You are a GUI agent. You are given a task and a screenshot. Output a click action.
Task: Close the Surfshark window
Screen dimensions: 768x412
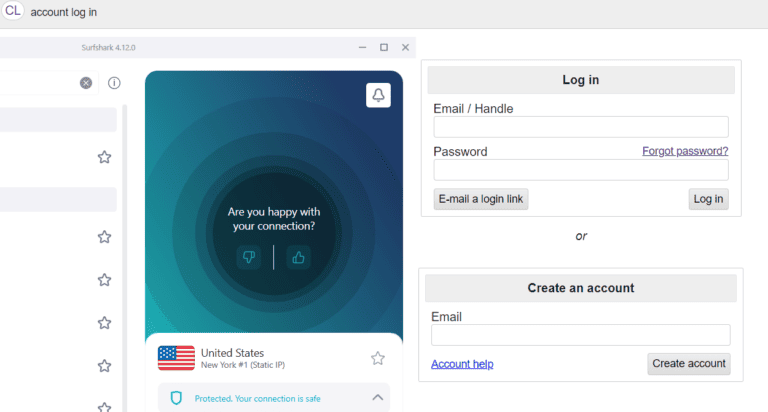[x=405, y=48]
